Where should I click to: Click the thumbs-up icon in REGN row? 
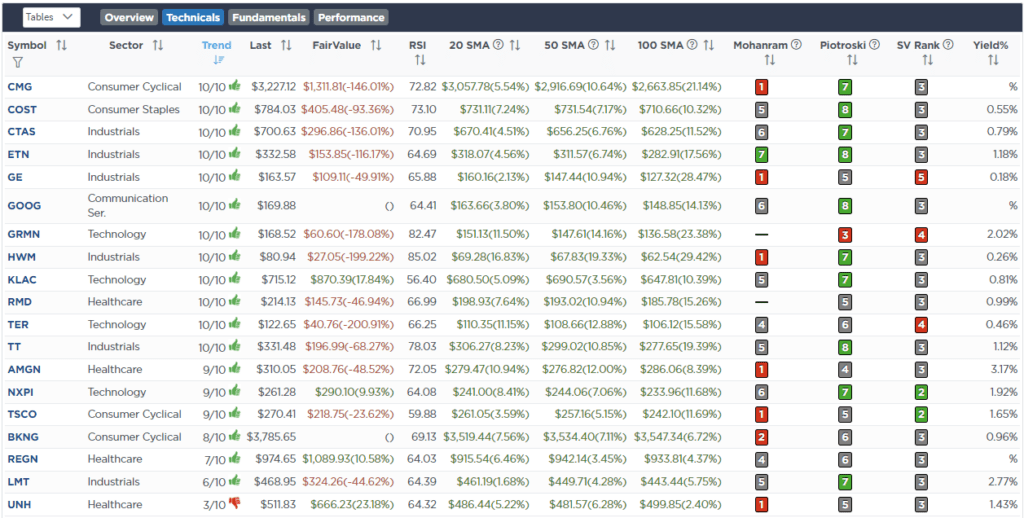(234, 459)
